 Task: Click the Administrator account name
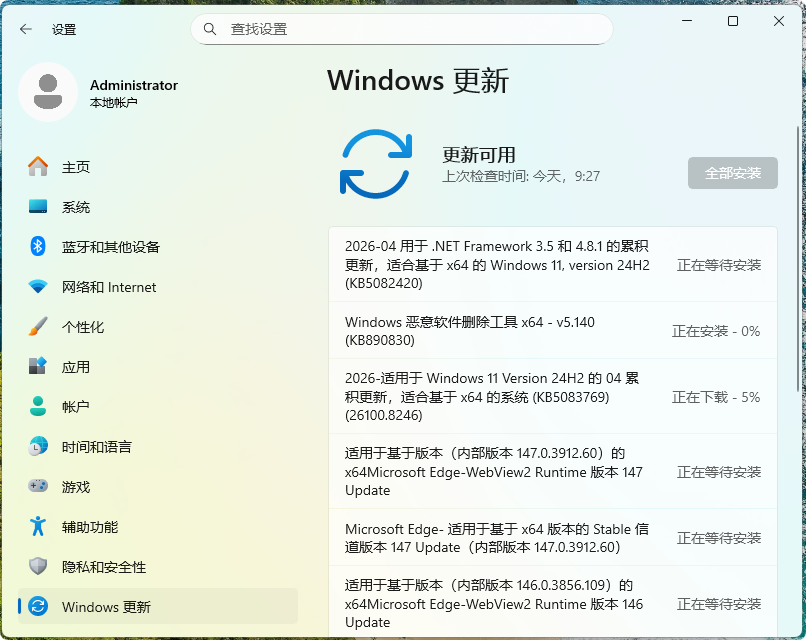(134, 85)
